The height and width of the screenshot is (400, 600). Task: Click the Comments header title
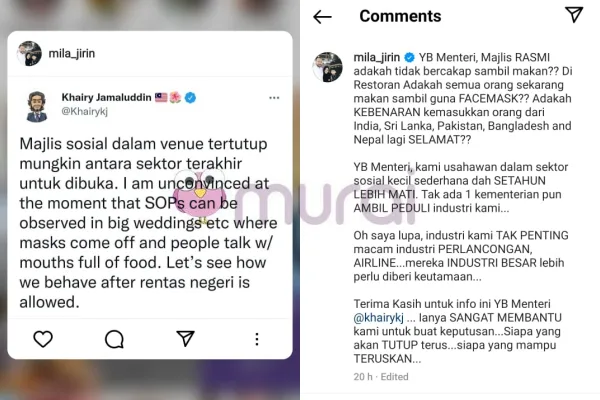(400, 16)
